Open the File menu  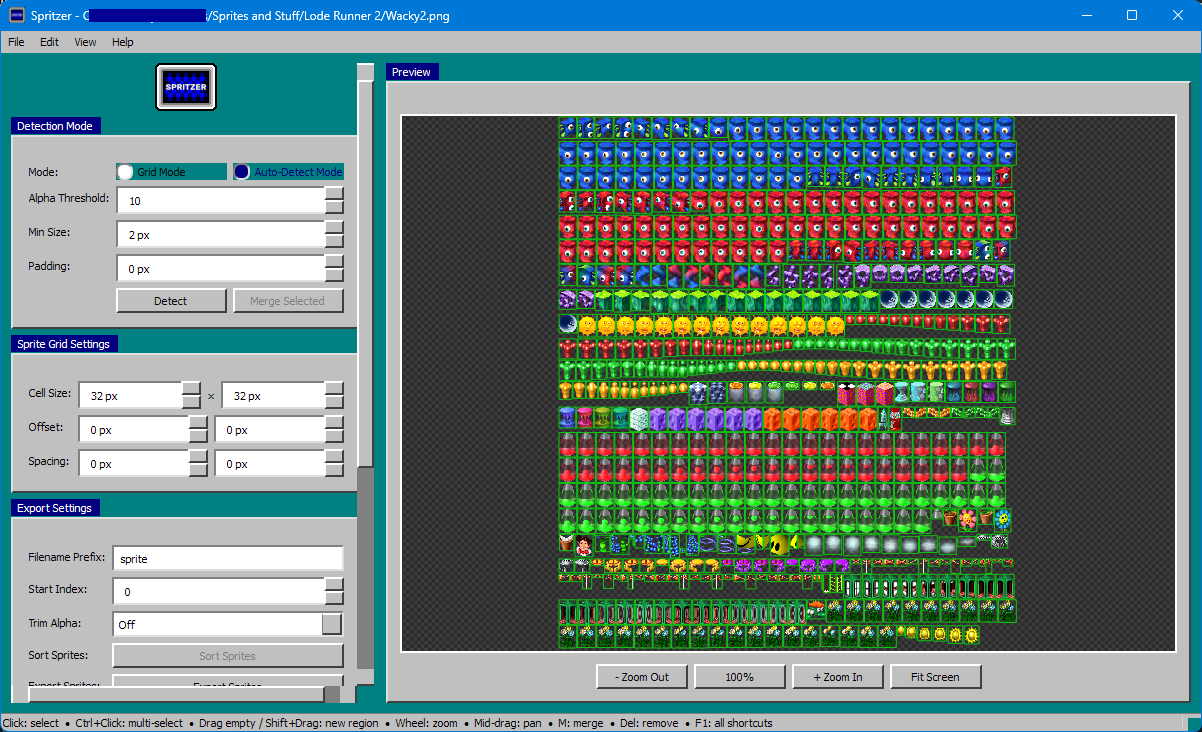pos(17,42)
